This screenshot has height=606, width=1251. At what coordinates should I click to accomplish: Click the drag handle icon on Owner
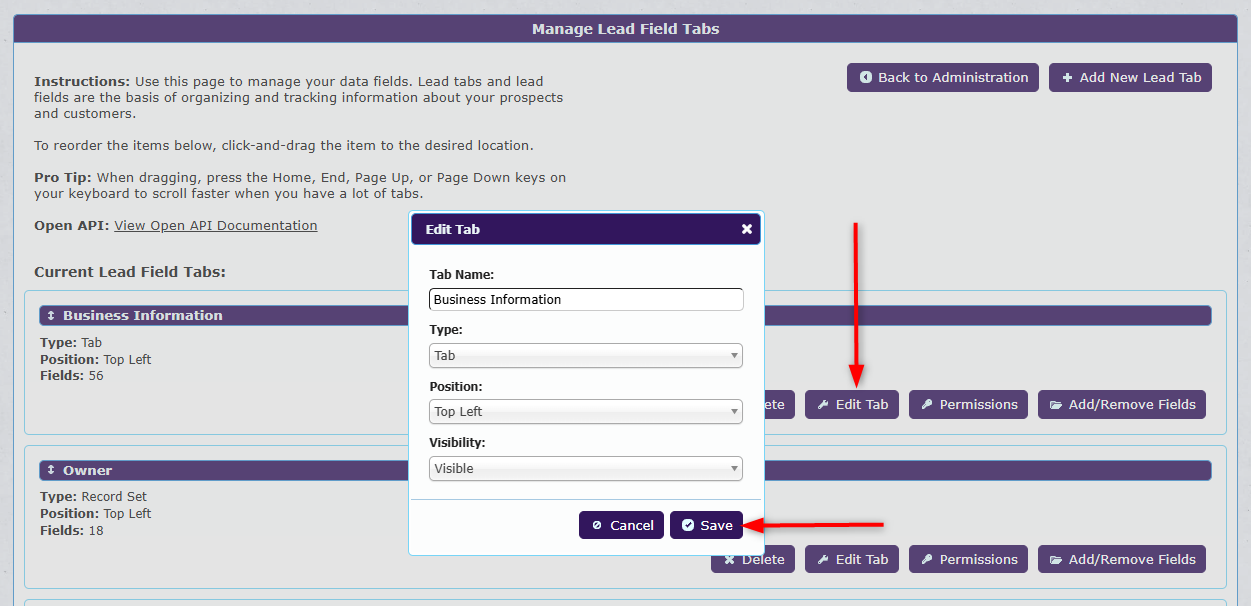click(51, 470)
